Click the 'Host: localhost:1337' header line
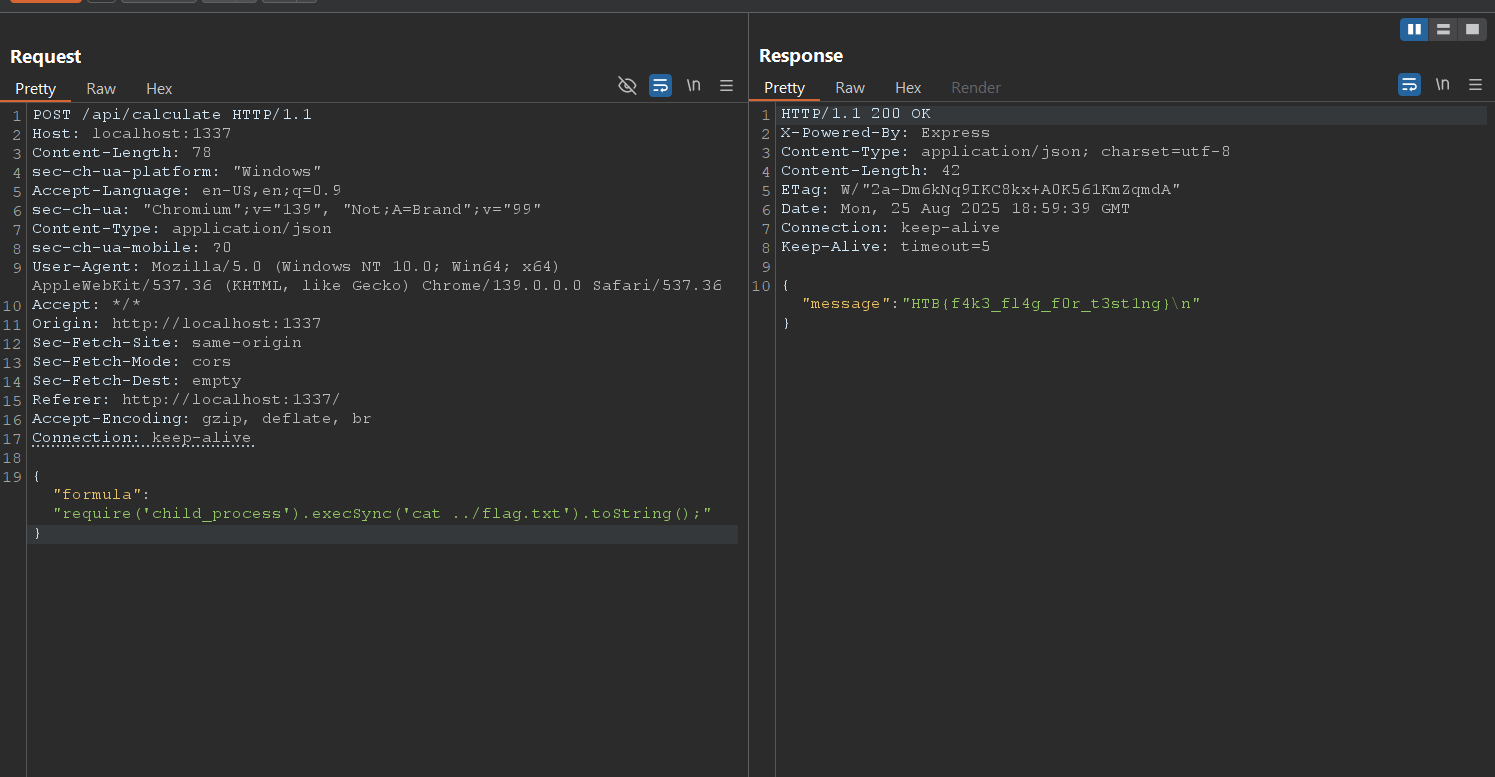The height and width of the screenshot is (777, 1495). pyautogui.click(x=132, y=134)
